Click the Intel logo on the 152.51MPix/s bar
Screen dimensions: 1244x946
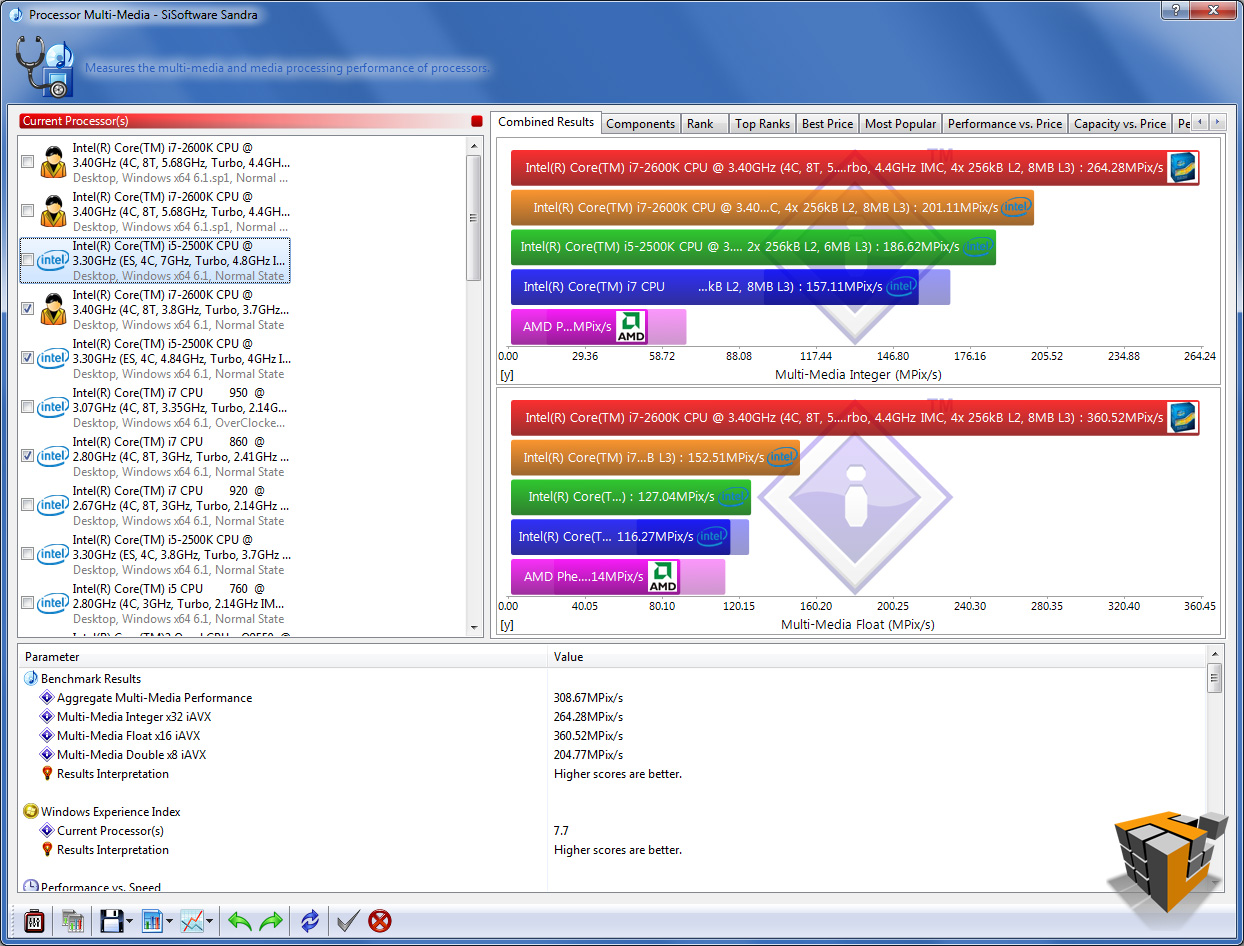(x=782, y=458)
